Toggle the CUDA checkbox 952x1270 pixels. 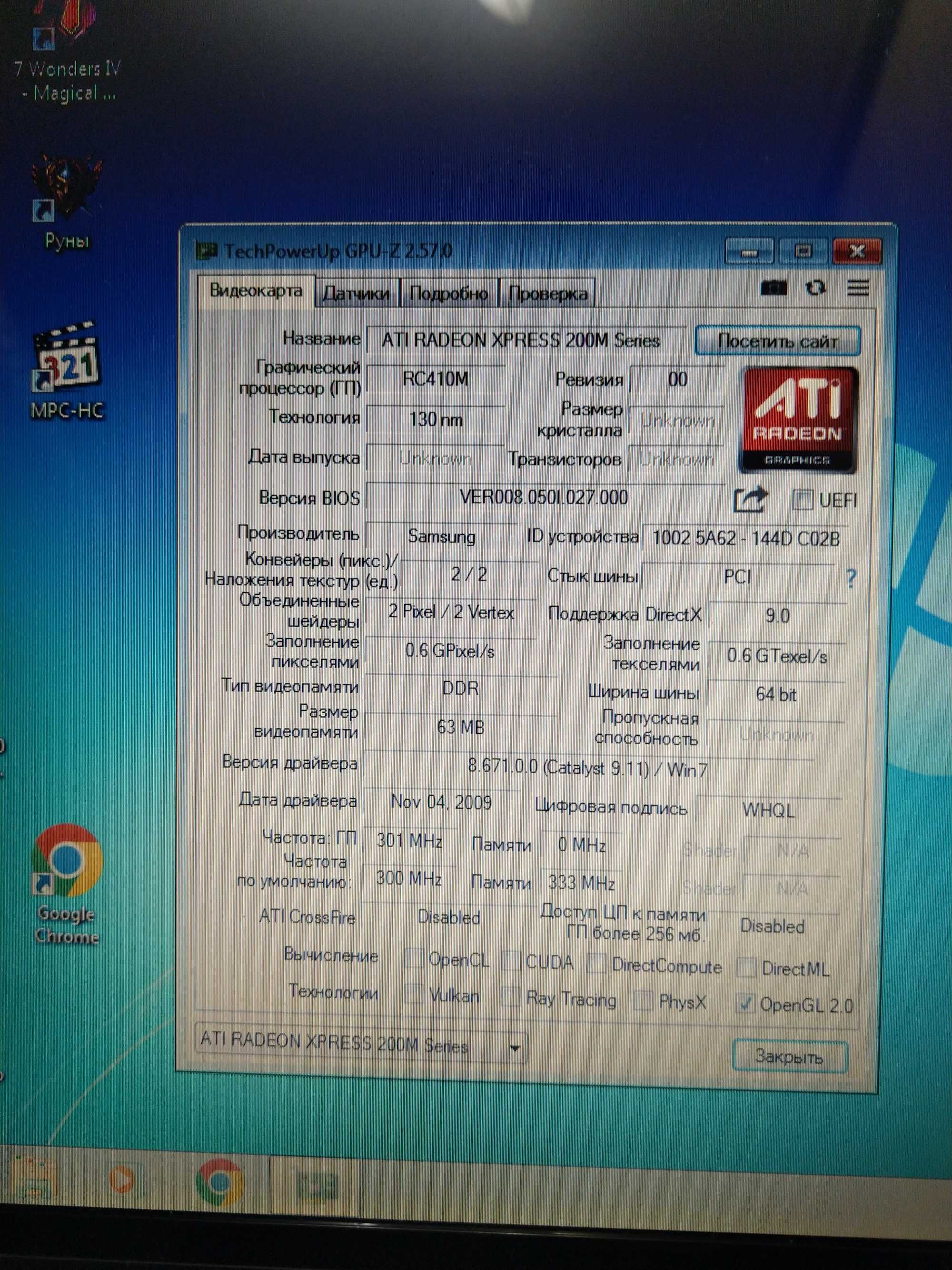(511, 960)
